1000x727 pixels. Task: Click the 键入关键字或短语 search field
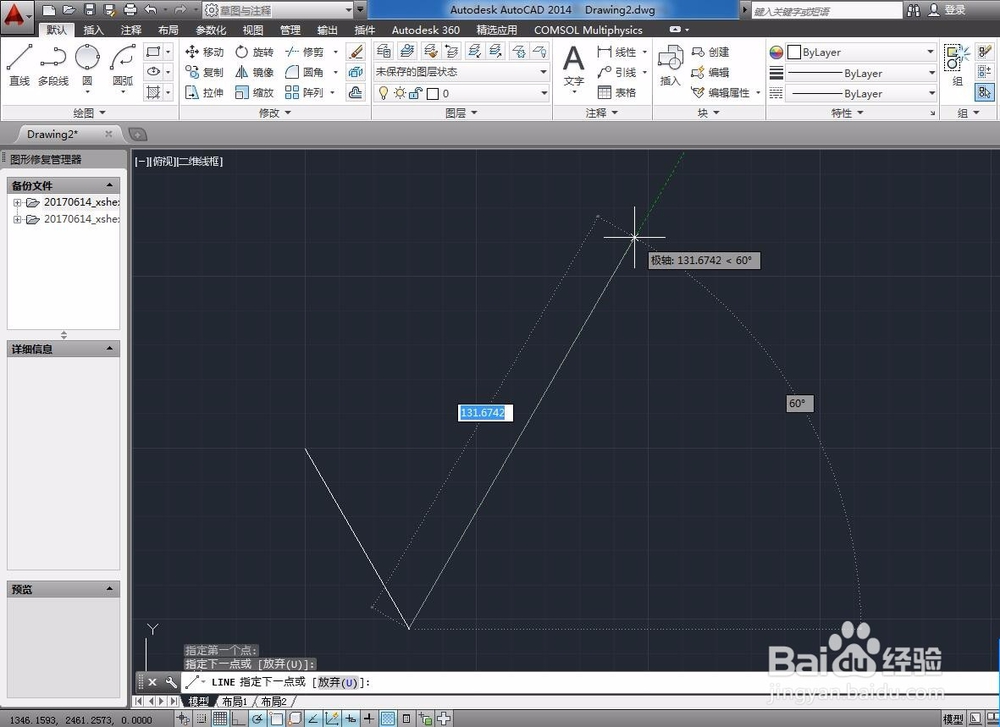tap(826, 10)
